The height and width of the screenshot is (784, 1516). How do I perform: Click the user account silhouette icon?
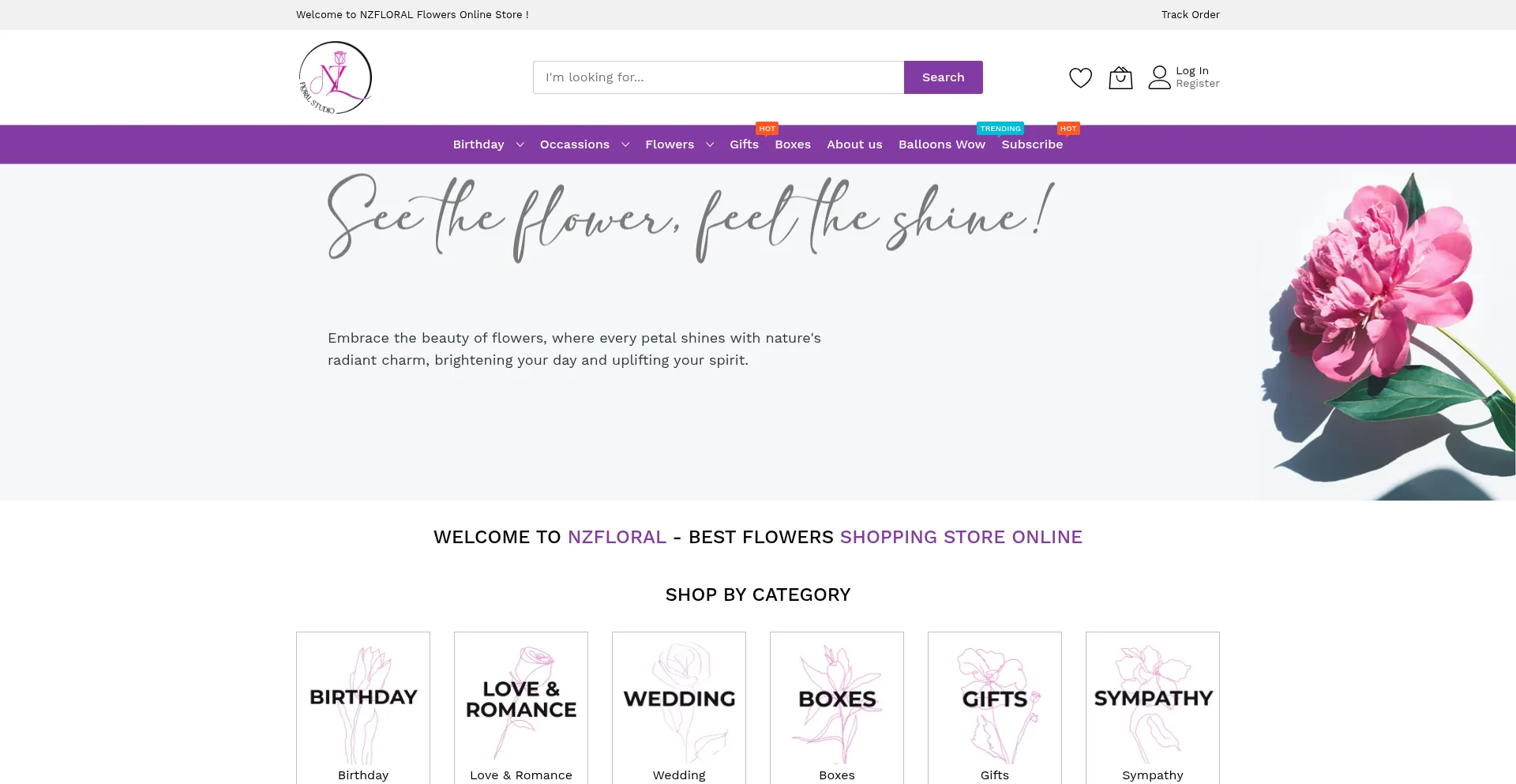tap(1159, 77)
